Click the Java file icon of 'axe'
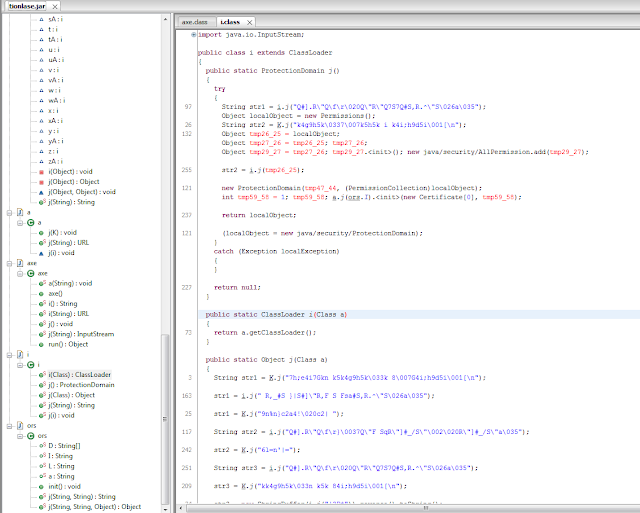 point(20,263)
